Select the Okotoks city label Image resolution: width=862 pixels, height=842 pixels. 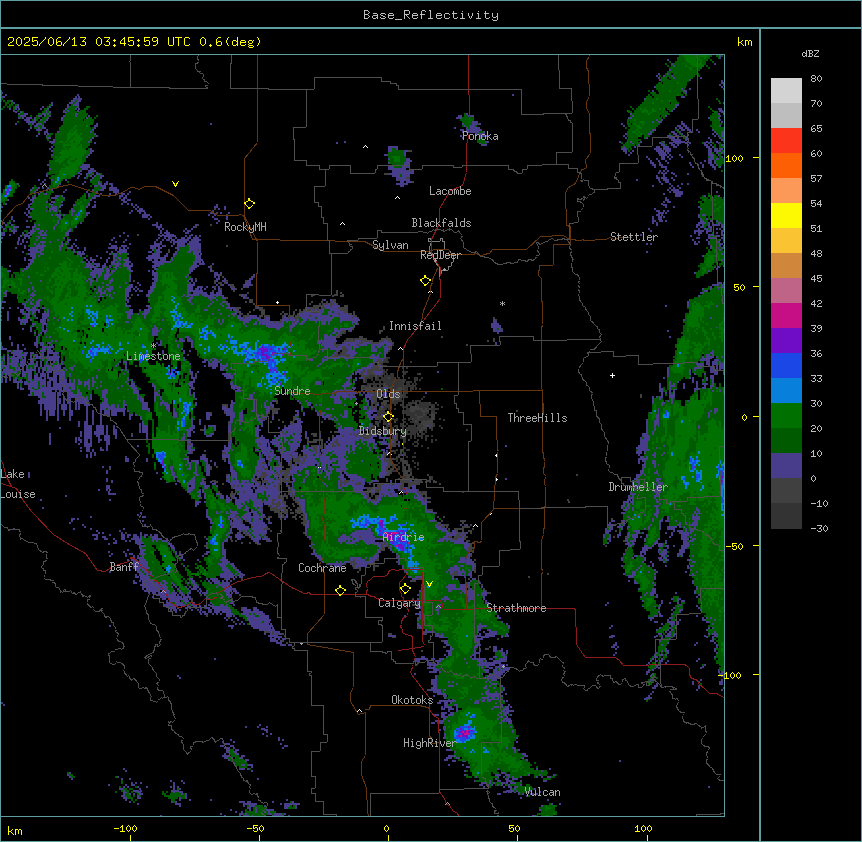coord(412,700)
